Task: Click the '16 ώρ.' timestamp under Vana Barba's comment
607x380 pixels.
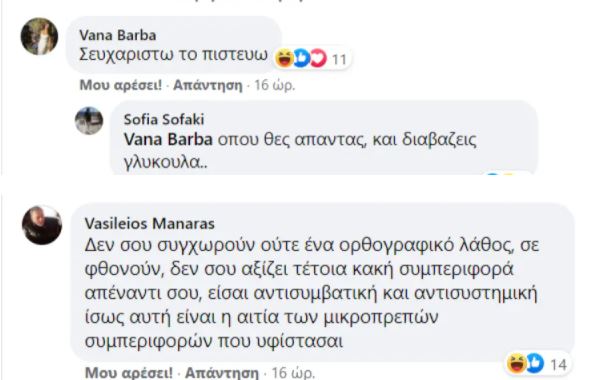Action: pyautogui.click(x=274, y=85)
